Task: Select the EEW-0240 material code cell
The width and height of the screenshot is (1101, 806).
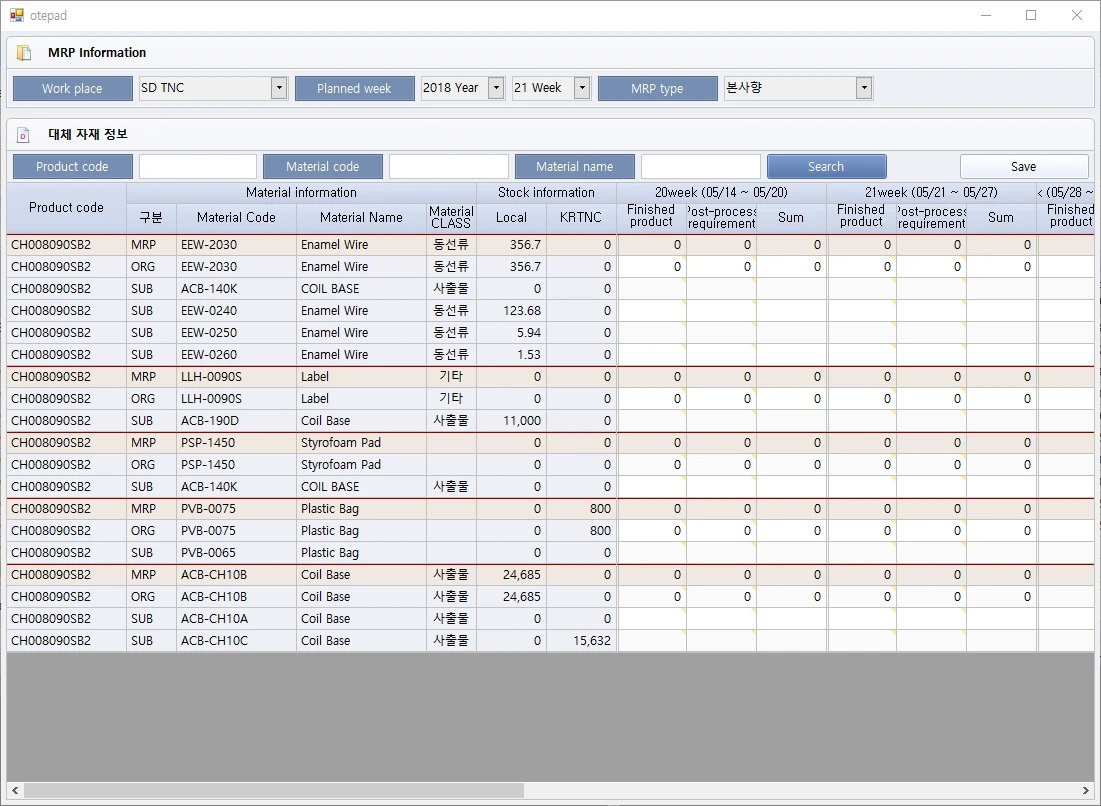Action: [x=237, y=310]
